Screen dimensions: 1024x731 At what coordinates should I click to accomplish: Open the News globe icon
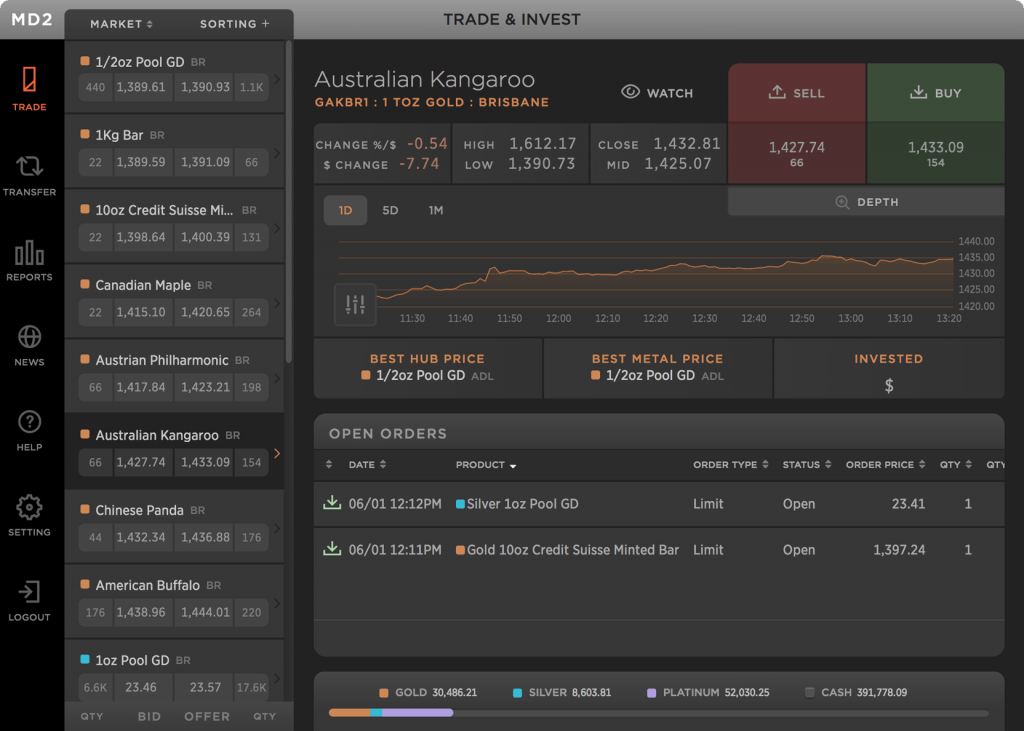pos(29,337)
